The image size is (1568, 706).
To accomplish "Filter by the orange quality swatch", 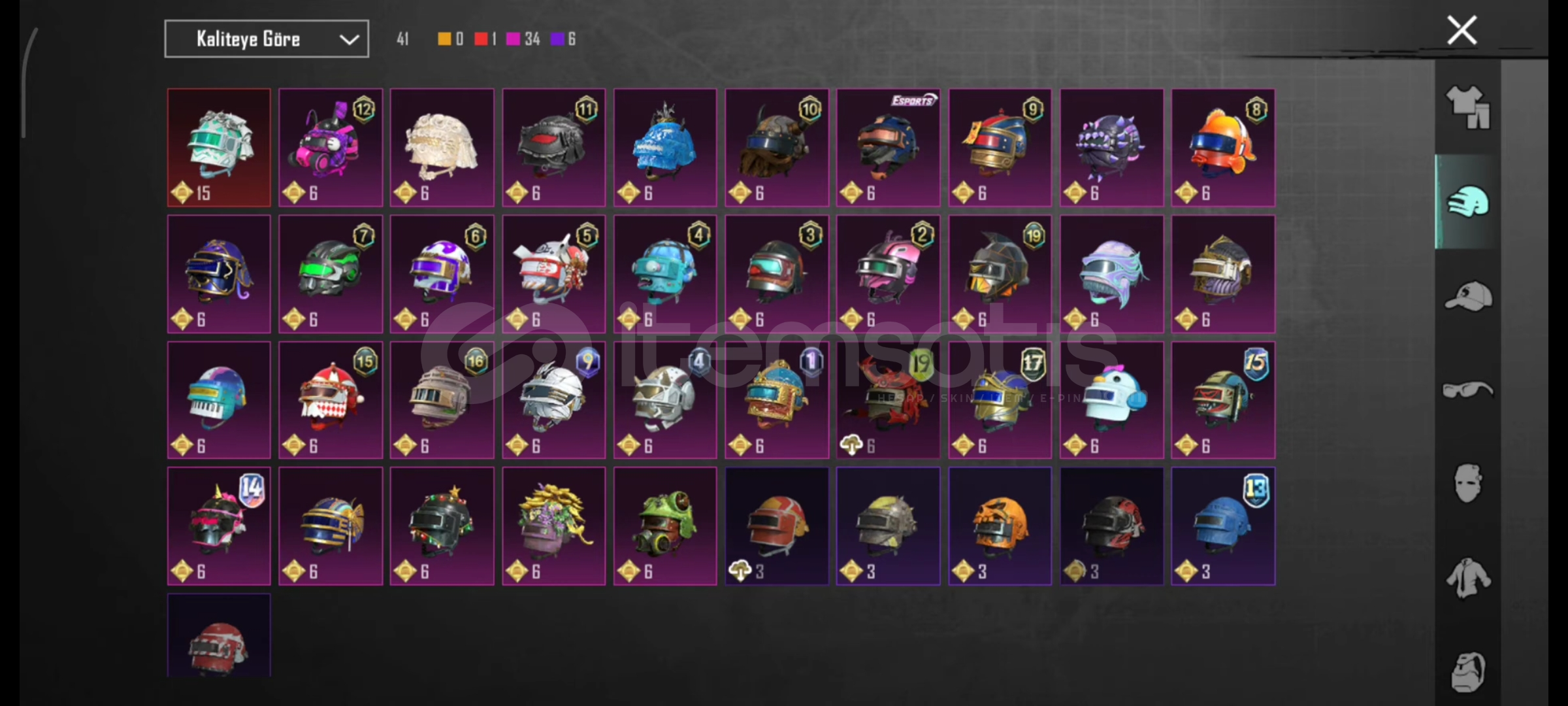I will tap(444, 39).
